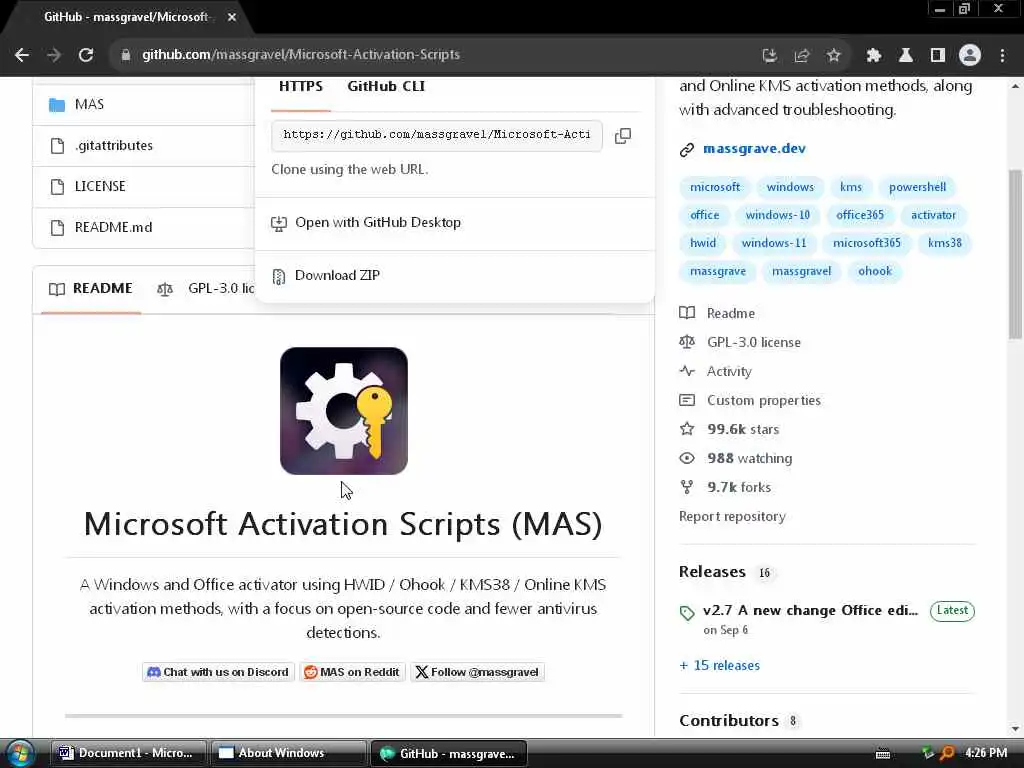Click the kms topic tag
This screenshot has width=1024, height=768.
pos(851,187)
